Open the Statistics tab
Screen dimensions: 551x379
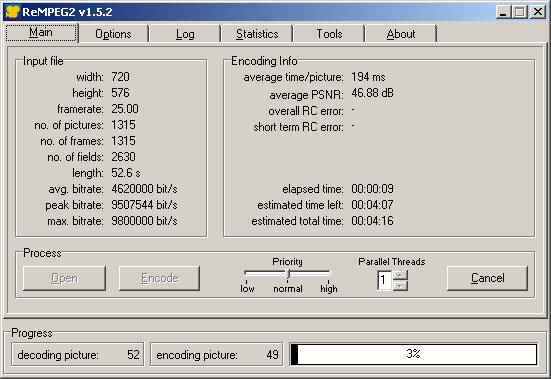257,34
